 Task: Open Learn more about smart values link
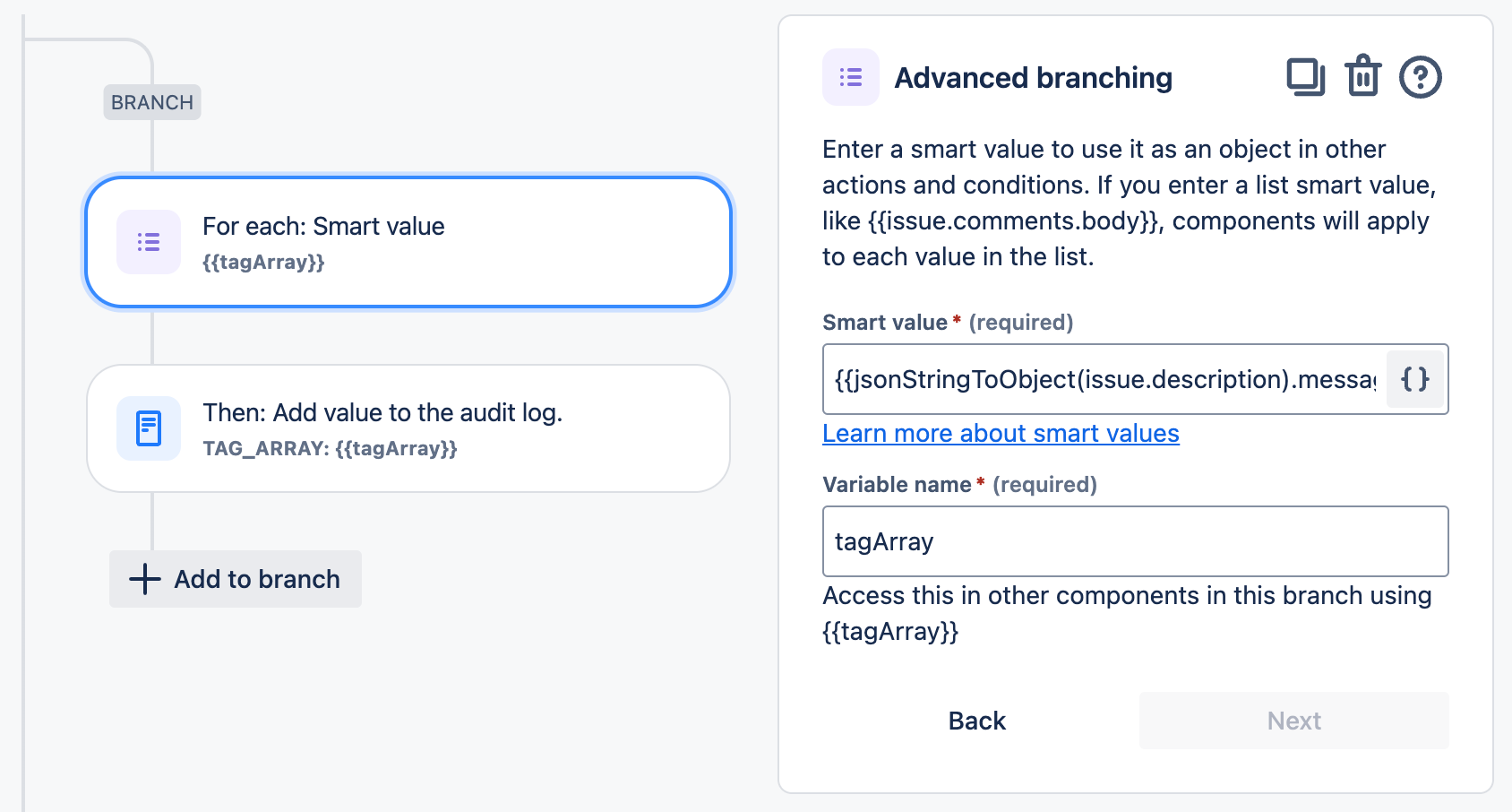click(x=1001, y=434)
